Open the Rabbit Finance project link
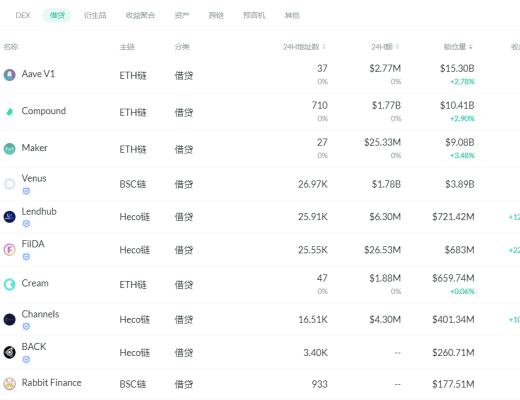The height and width of the screenshot is (400, 520). (x=51, y=383)
